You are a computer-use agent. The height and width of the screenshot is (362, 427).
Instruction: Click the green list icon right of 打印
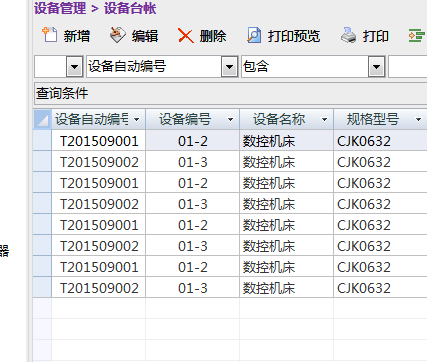417,35
